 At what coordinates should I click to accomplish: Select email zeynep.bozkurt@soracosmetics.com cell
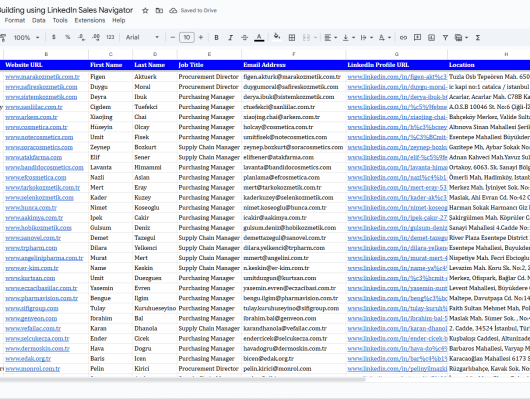click(294, 147)
